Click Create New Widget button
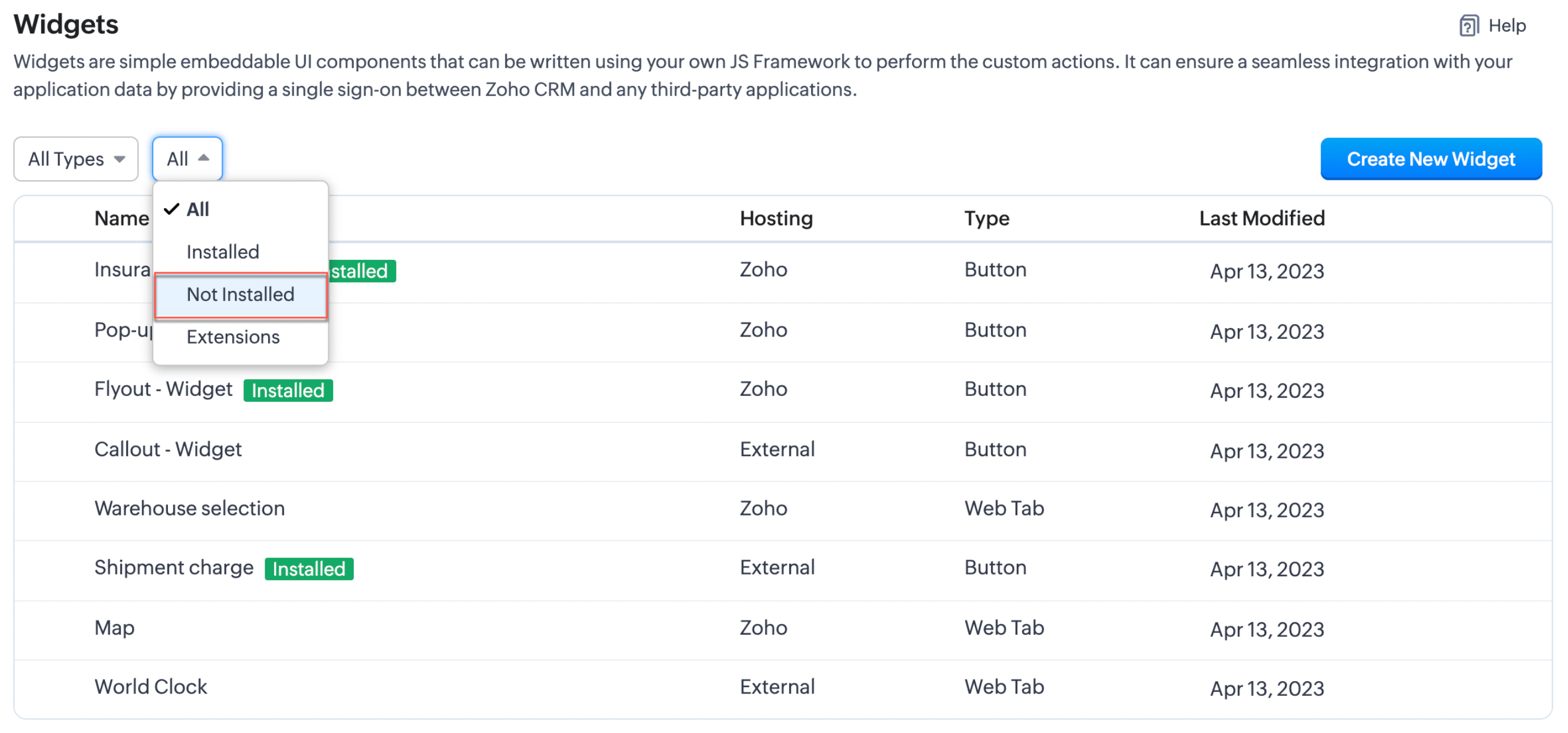The height and width of the screenshot is (733, 1568). (x=1431, y=159)
